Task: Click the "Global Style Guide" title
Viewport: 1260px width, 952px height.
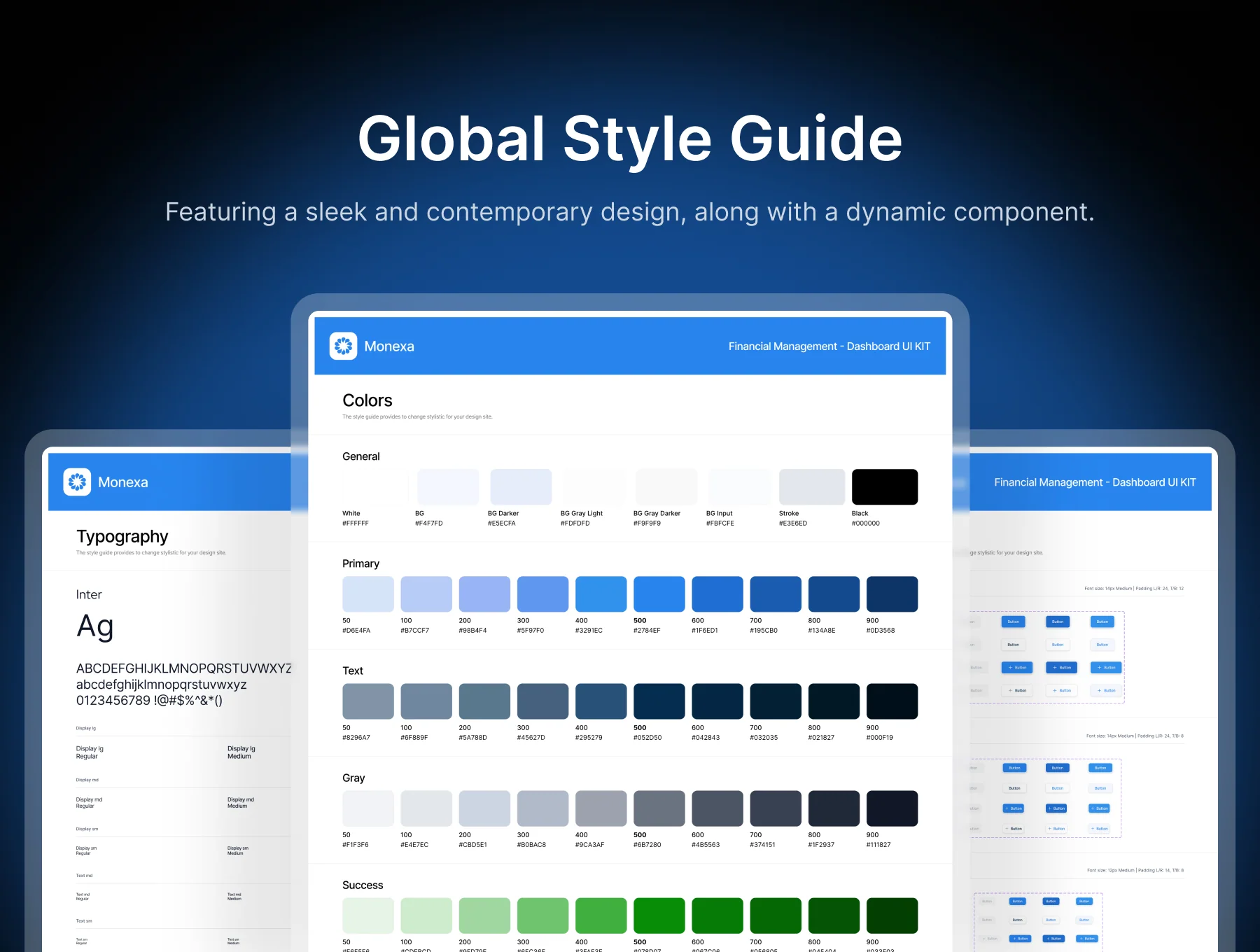Action: (630, 140)
